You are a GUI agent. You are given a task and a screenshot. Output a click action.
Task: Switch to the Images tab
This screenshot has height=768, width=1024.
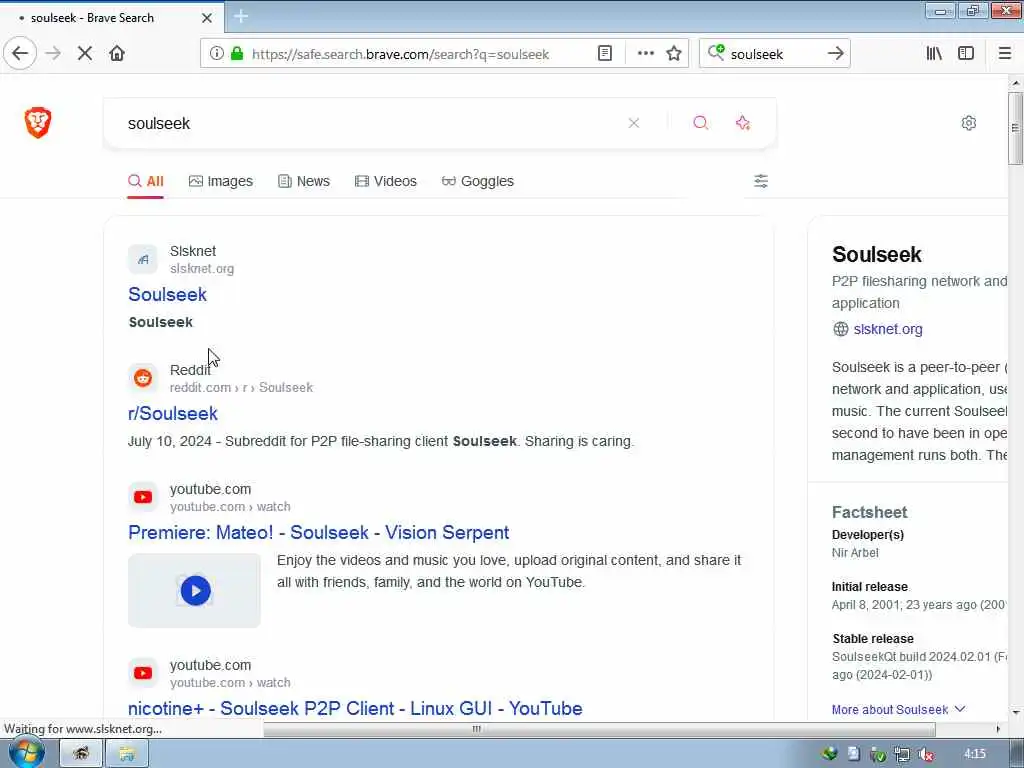click(221, 181)
